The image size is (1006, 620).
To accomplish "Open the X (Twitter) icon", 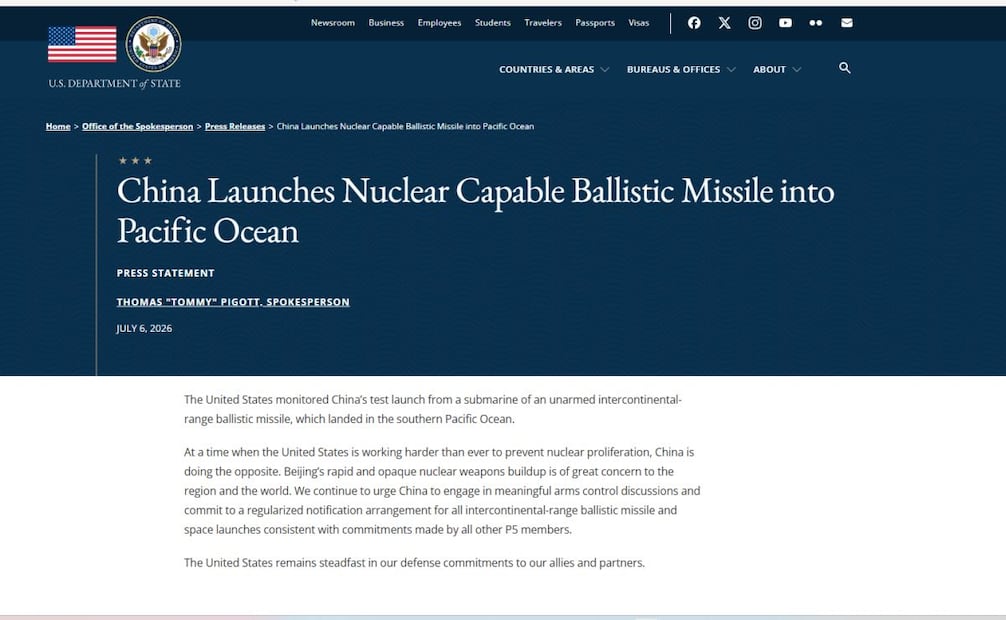I will 724,23.
